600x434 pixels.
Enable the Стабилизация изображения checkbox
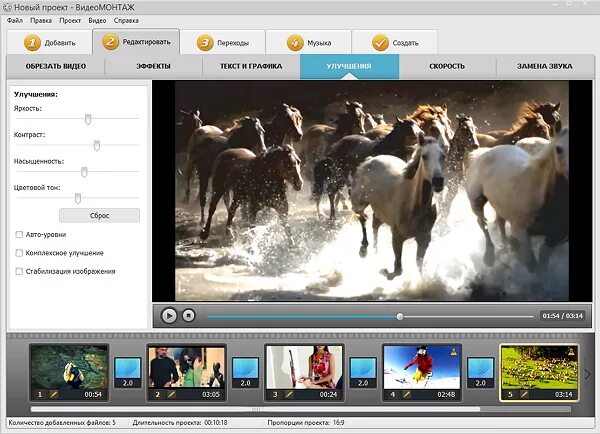coord(19,271)
